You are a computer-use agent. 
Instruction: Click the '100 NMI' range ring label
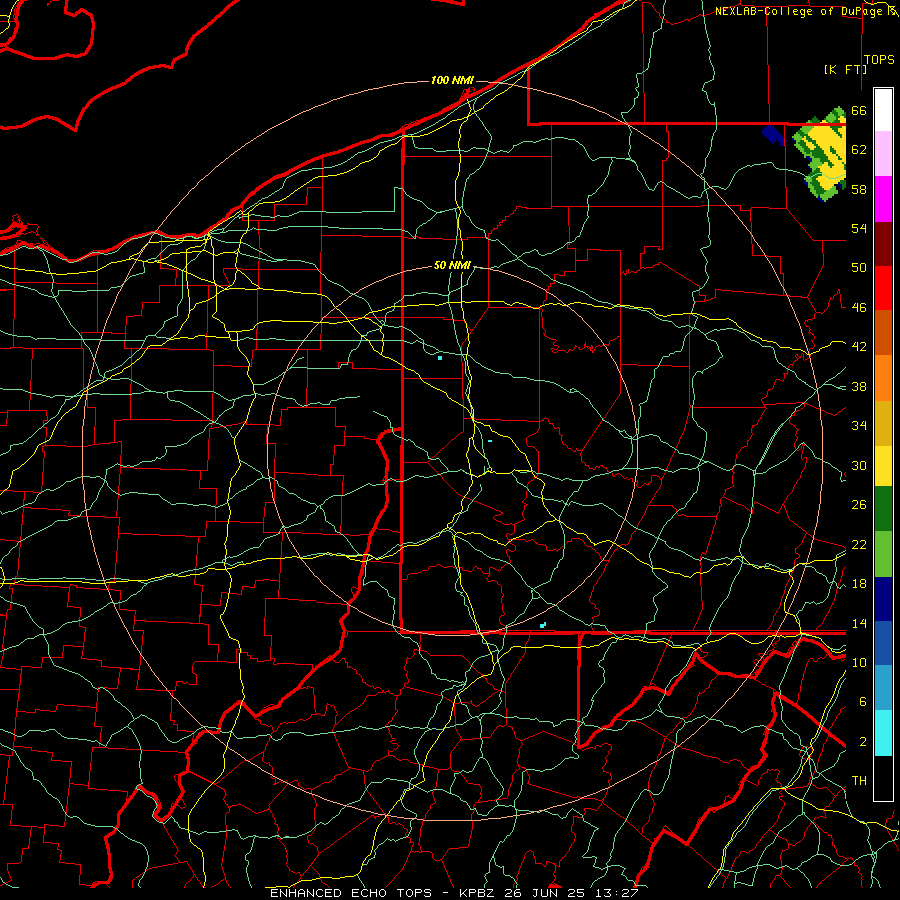tap(452, 80)
